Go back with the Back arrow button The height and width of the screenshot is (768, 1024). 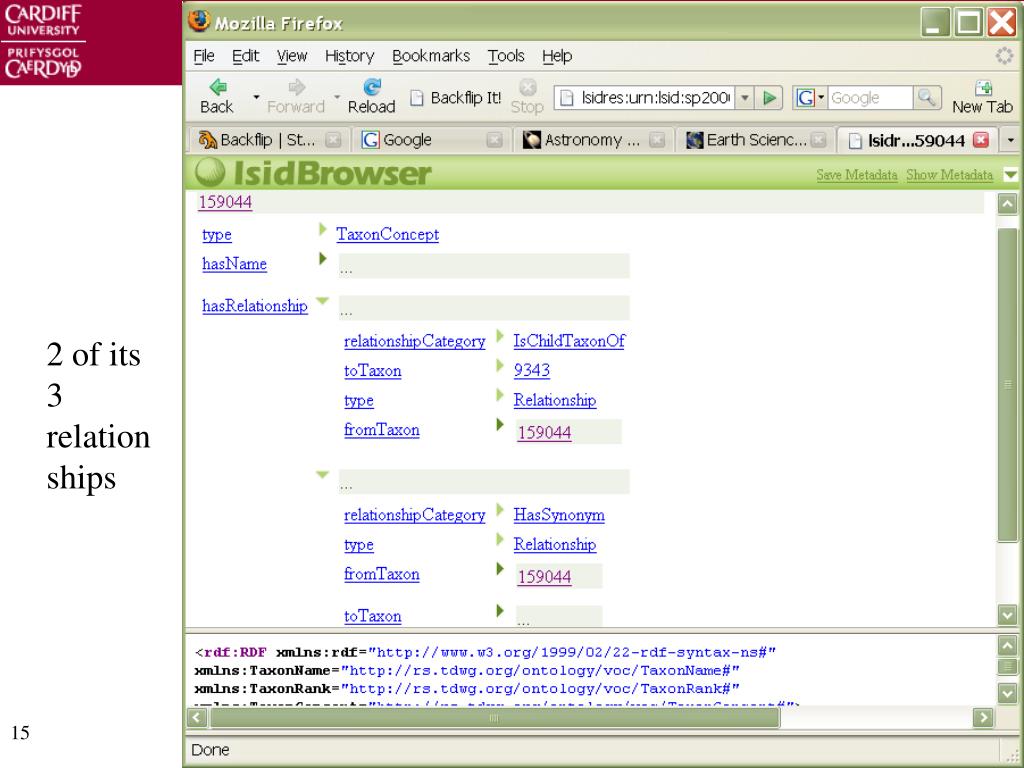[217, 96]
